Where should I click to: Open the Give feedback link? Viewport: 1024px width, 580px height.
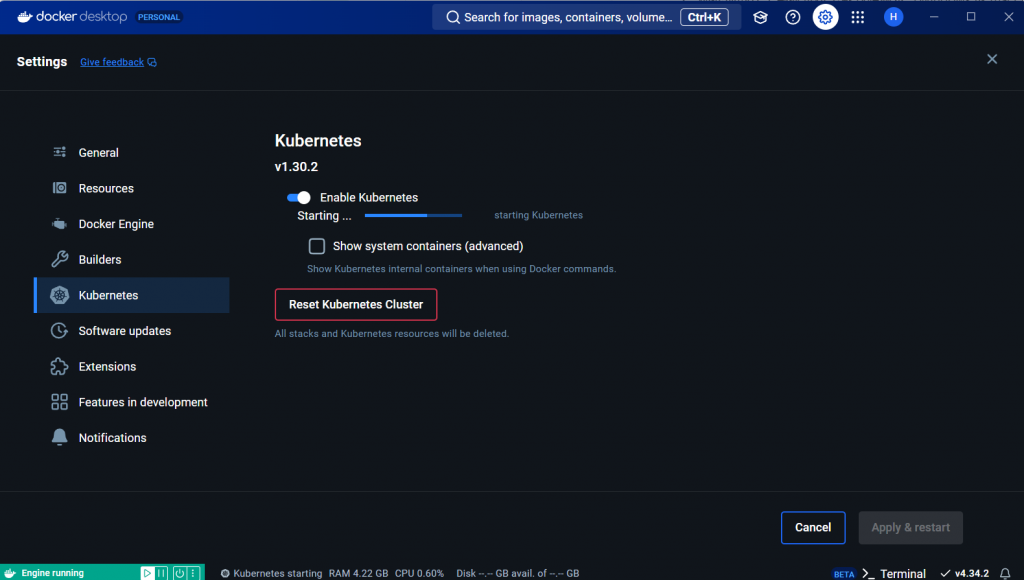[112, 62]
